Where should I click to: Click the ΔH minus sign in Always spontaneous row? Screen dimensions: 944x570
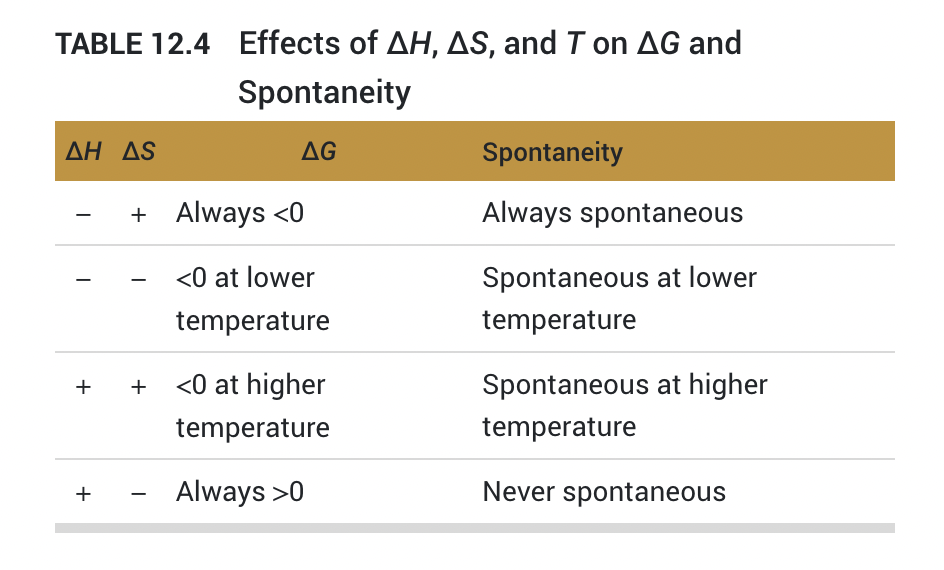(84, 214)
